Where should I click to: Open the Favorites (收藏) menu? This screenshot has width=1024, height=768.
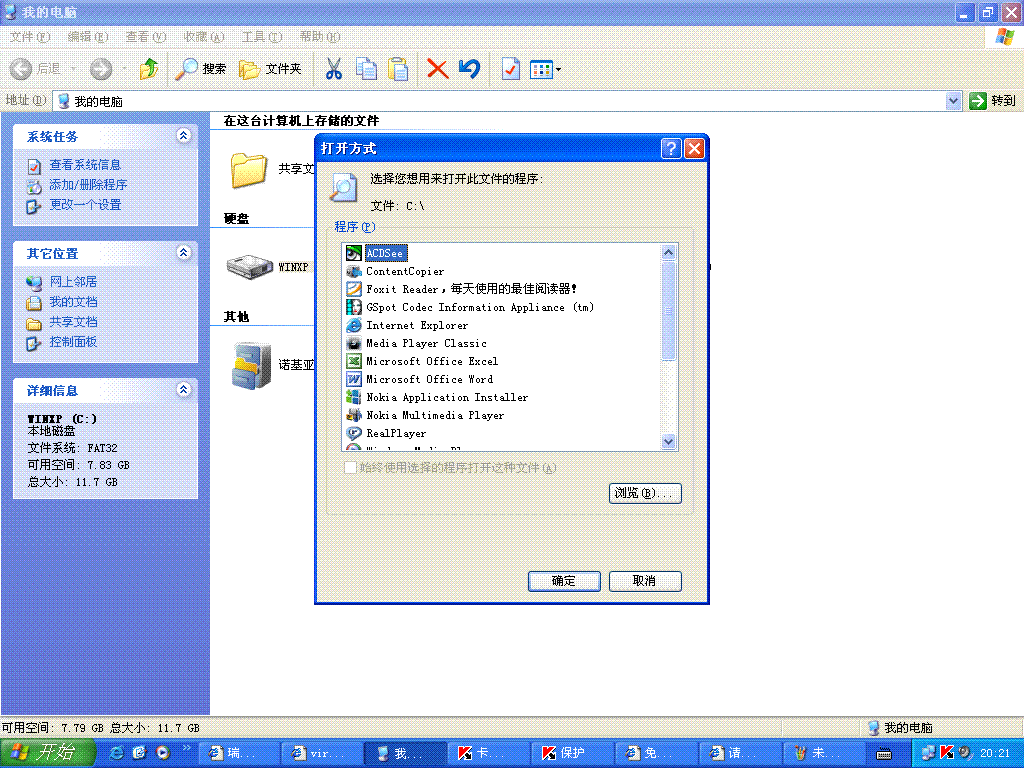click(204, 37)
